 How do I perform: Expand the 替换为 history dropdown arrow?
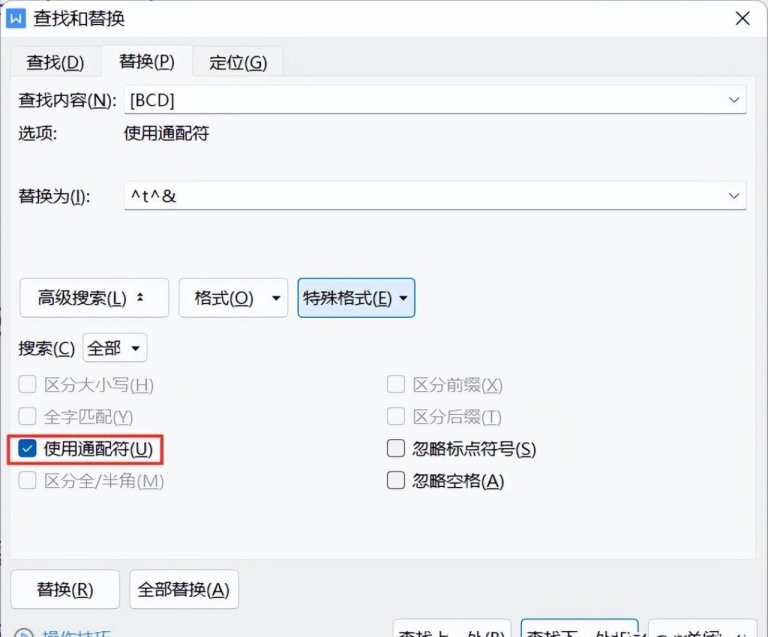(734, 196)
